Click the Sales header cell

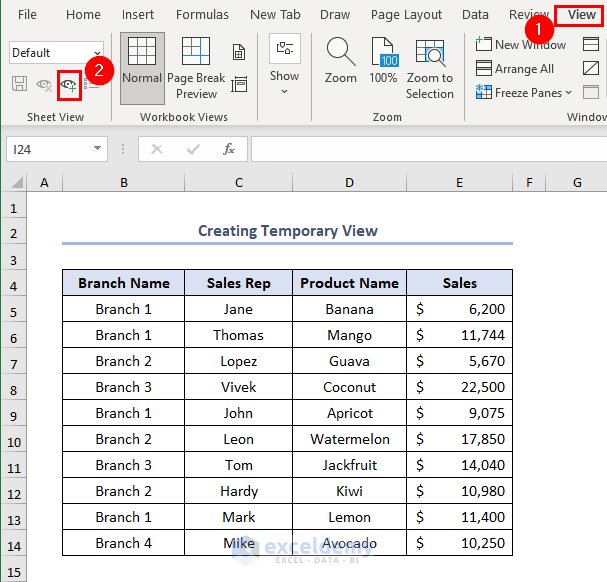(460, 283)
